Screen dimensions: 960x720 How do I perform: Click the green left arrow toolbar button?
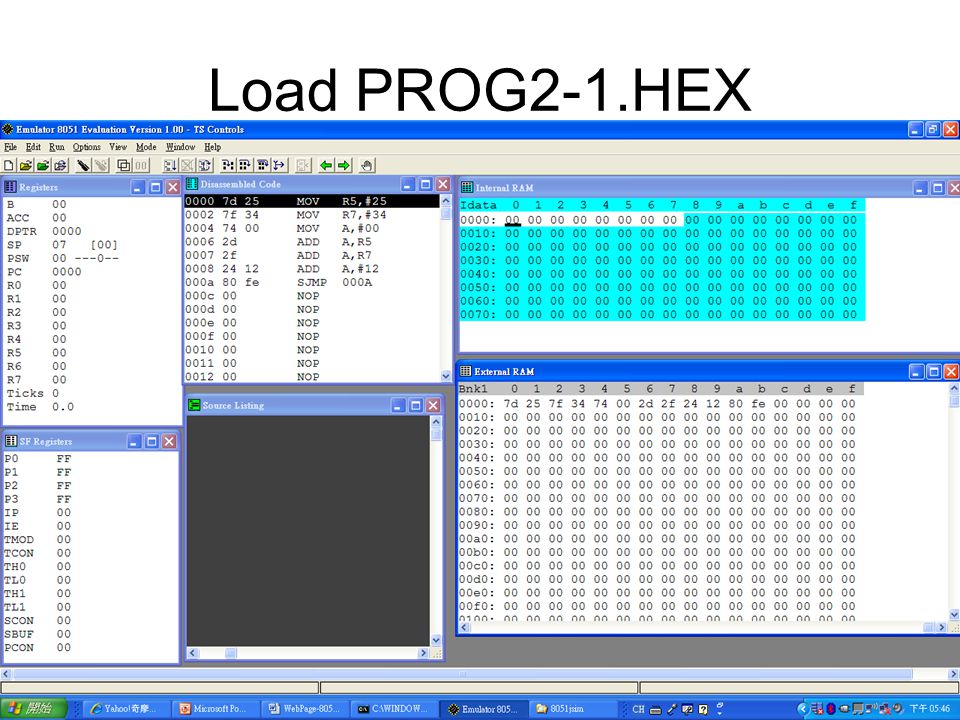pyautogui.click(x=326, y=165)
